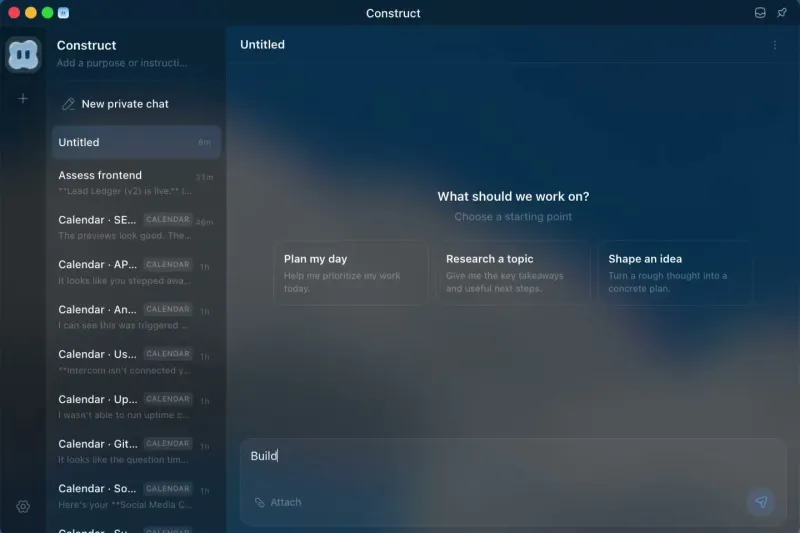Viewport: 800px width, 533px height.
Task: Click 'The previews look good' preview text
Action: pyautogui.click(x=124, y=236)
